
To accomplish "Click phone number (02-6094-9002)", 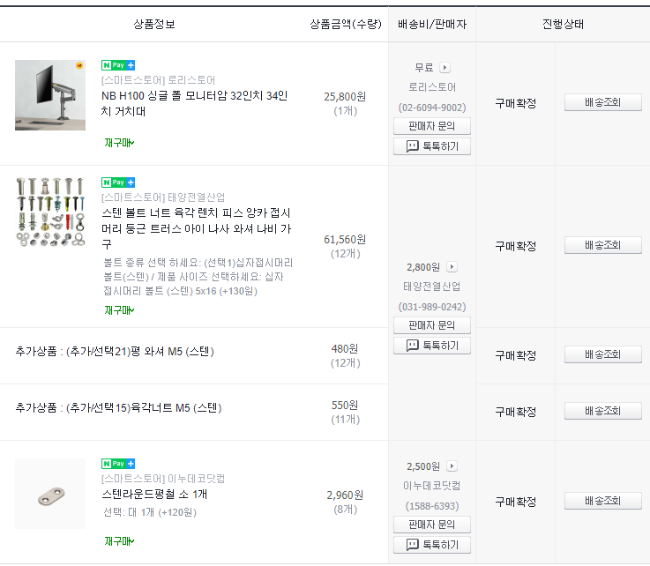I will tap(432, 108).
